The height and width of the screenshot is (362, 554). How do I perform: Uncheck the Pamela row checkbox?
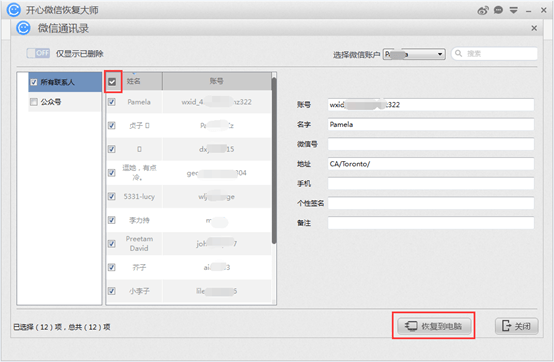click(x=112, y=102)
